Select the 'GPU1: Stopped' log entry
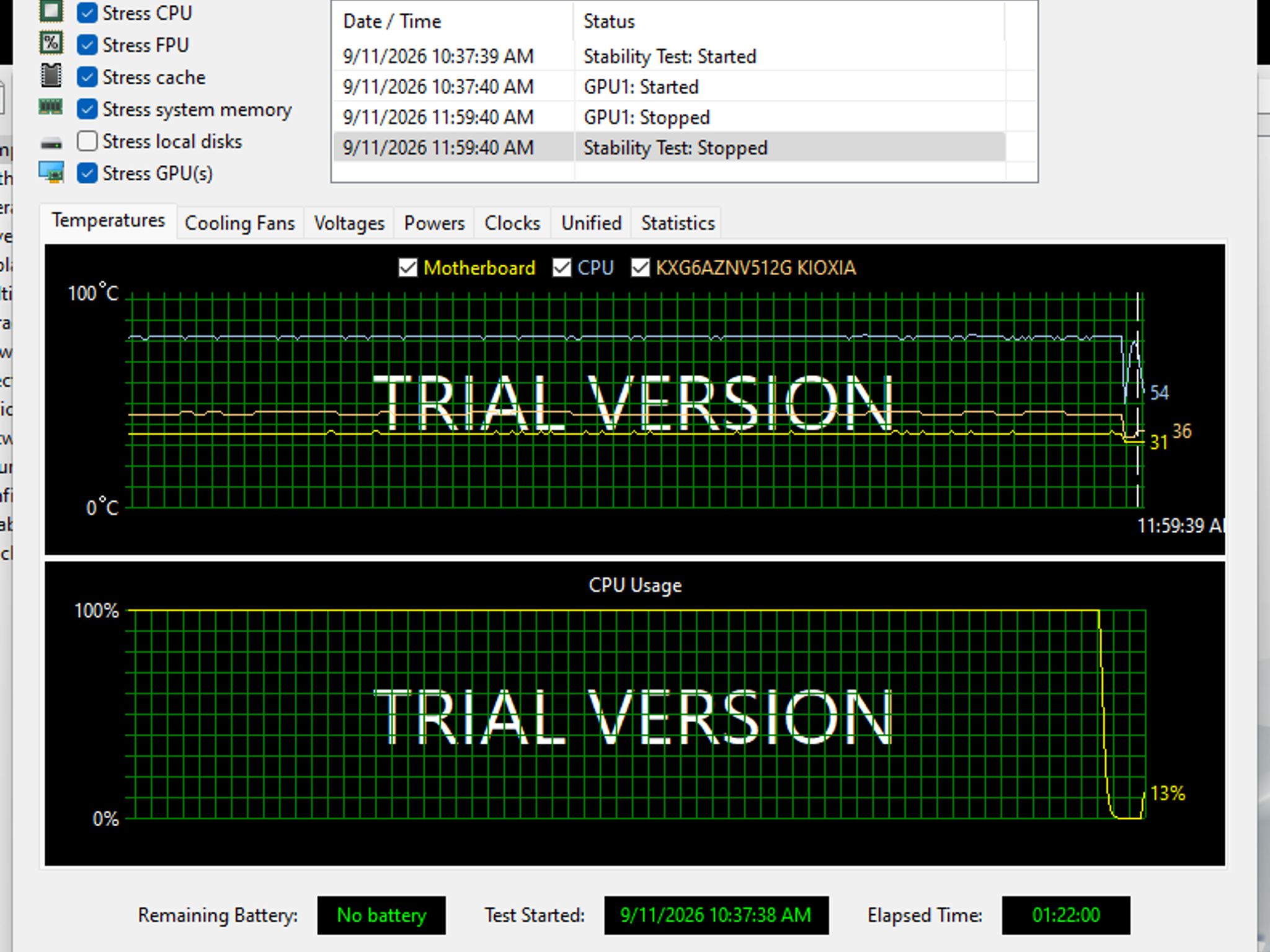 (x=669, y=117)
